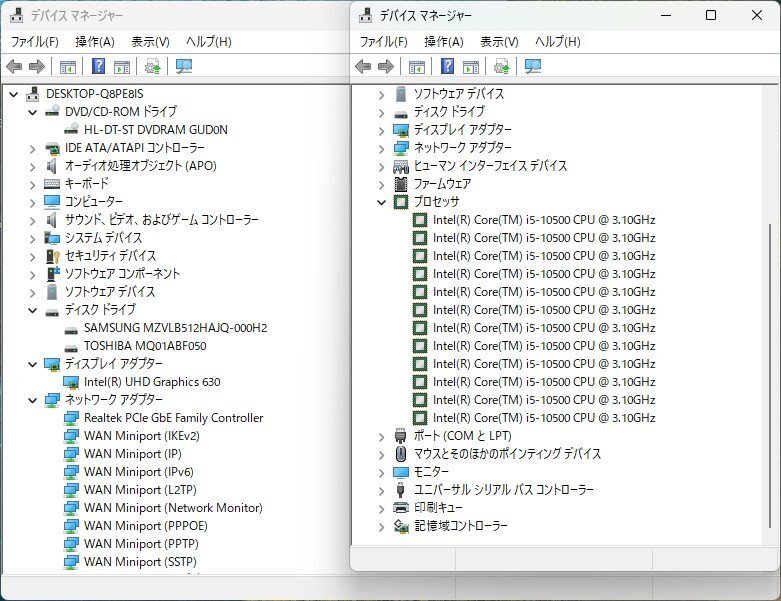Click last Intel Core i5-10500 processor icon
This screenshot has height=601, width=781.
click(x=420, y=418)
